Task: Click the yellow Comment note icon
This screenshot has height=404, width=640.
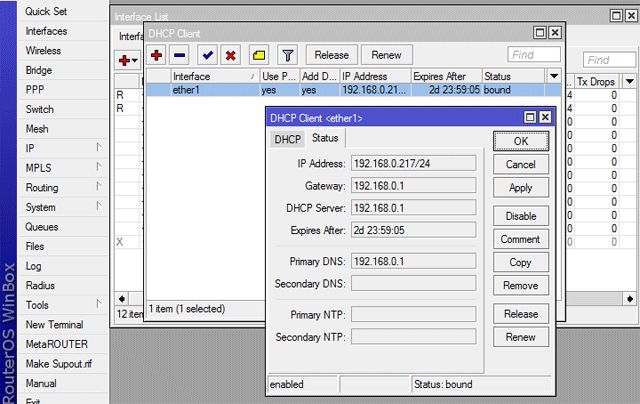Action: 259,55
